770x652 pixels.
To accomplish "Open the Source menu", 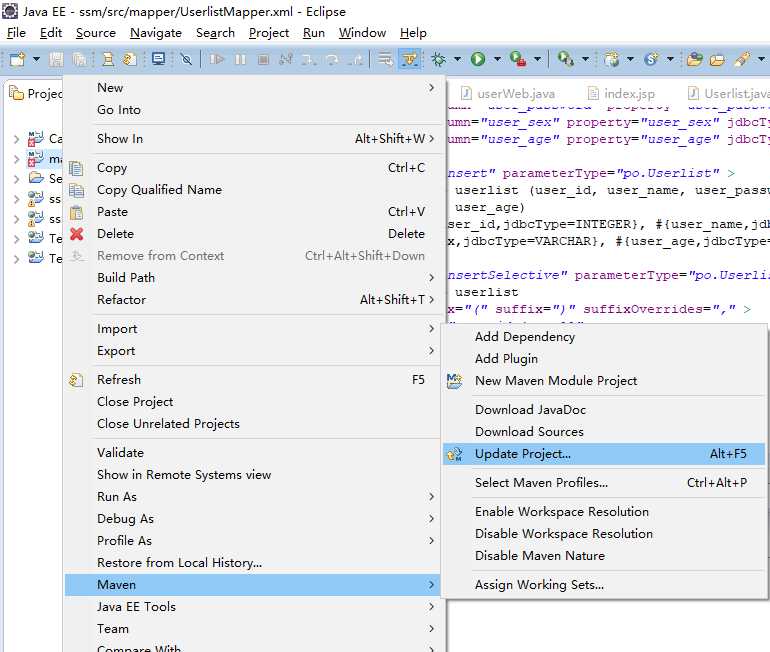I will (96, 33).
